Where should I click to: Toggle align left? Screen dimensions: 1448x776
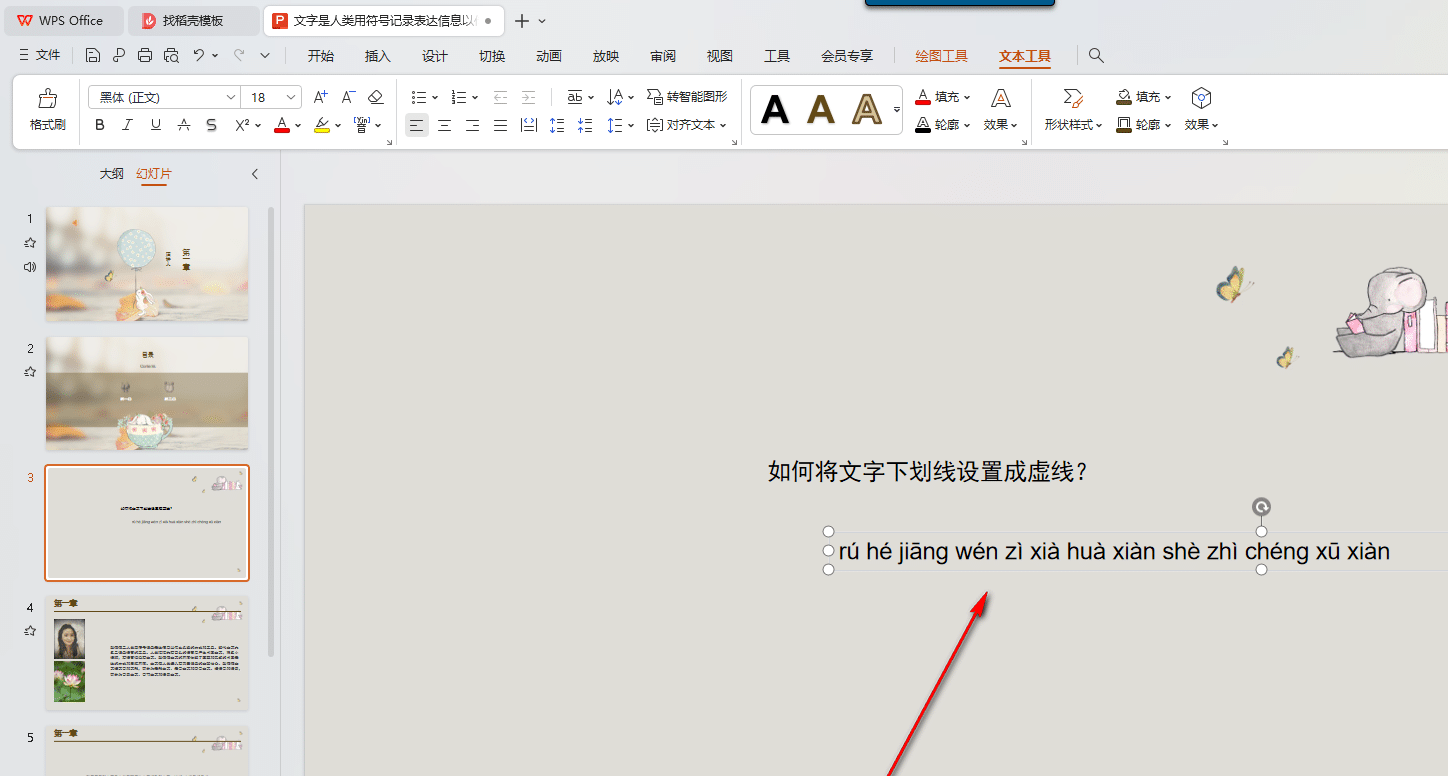click(417, 125)
